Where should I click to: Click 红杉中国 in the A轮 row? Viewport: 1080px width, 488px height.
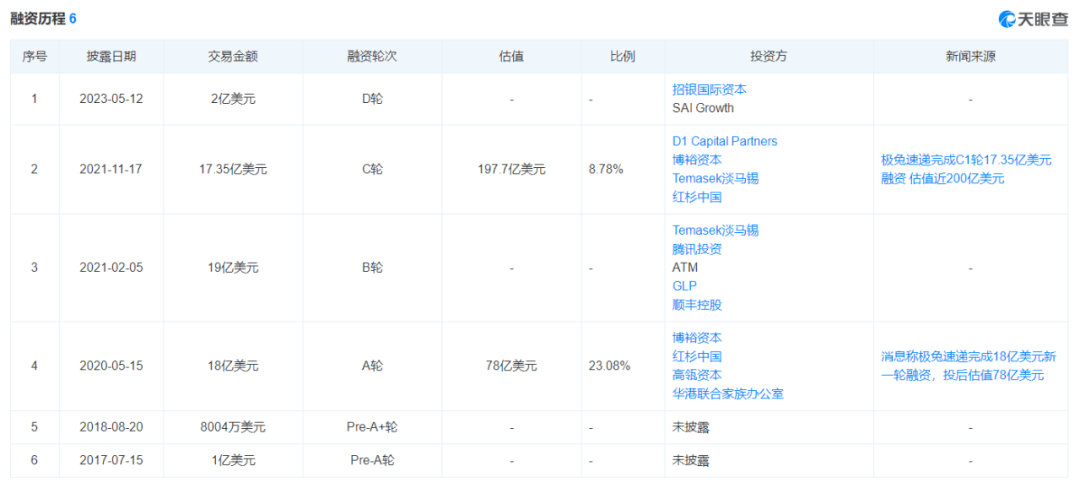pyautogui.click(x=697, y=357)
